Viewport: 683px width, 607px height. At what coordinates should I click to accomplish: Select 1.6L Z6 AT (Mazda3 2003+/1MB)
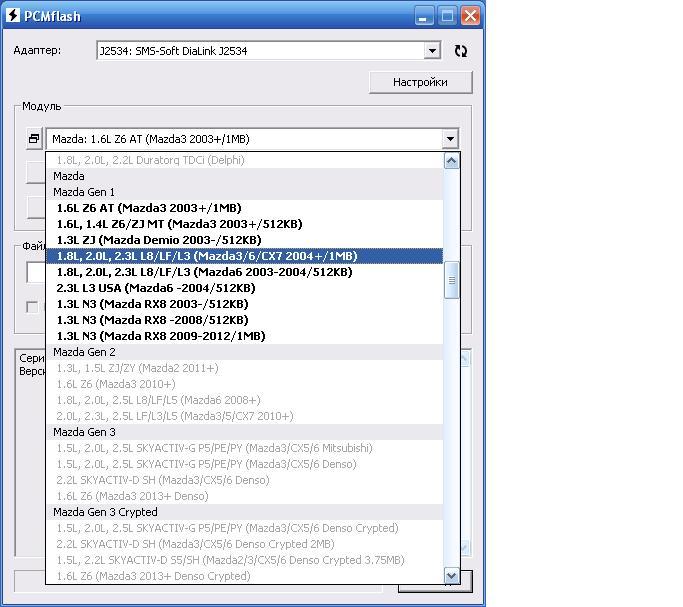(244, 208)
